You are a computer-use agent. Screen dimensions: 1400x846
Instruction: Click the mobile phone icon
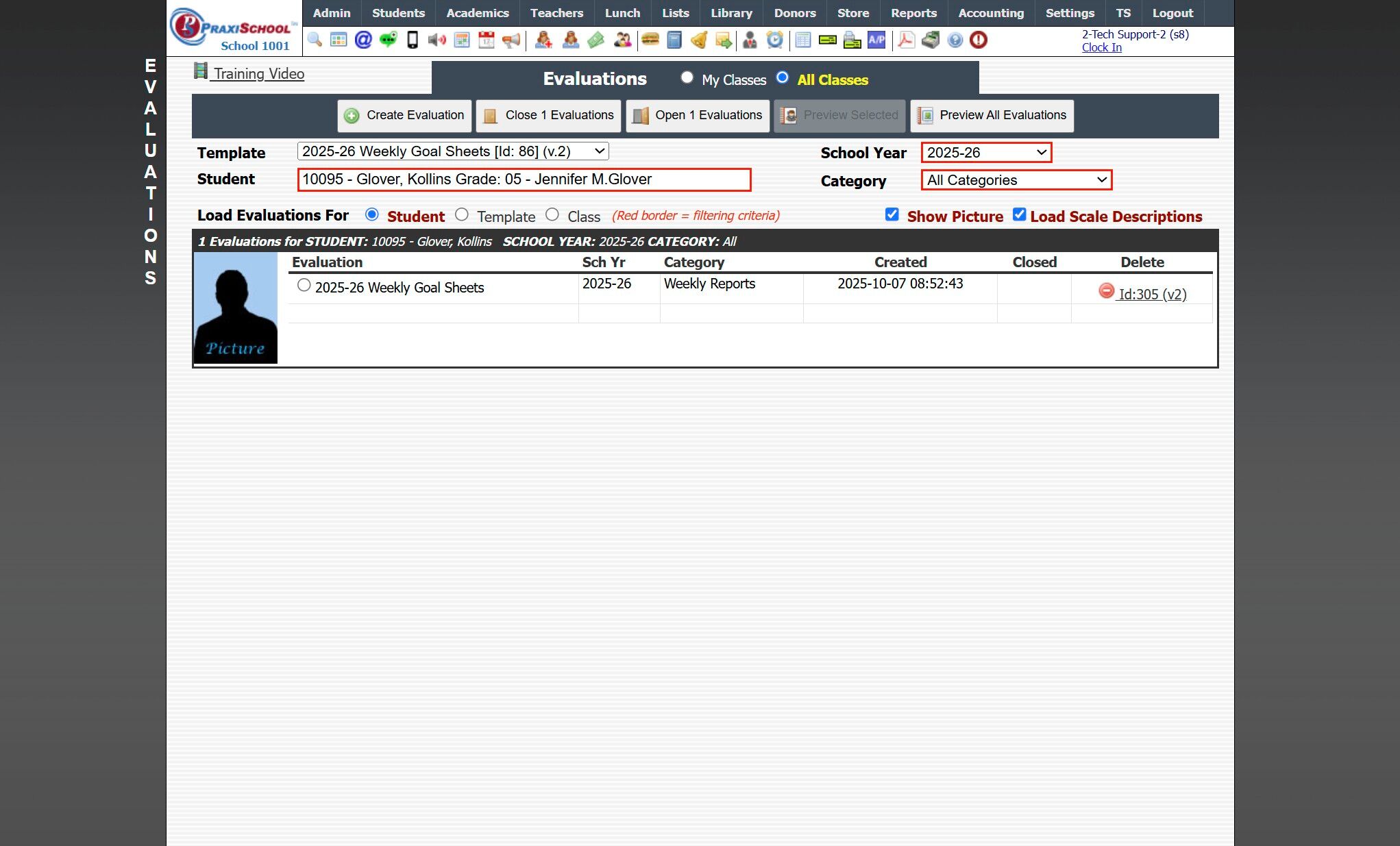(413, 40)
